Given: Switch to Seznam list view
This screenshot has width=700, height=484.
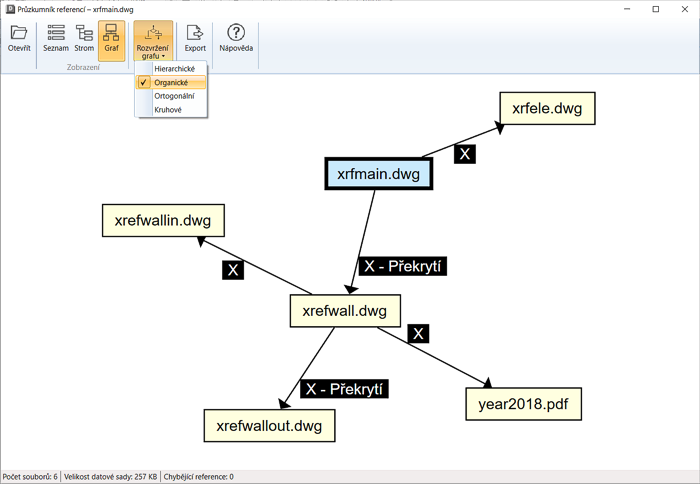Looking at the screenshot, I should pyautogui.click(x=55, y=34).
